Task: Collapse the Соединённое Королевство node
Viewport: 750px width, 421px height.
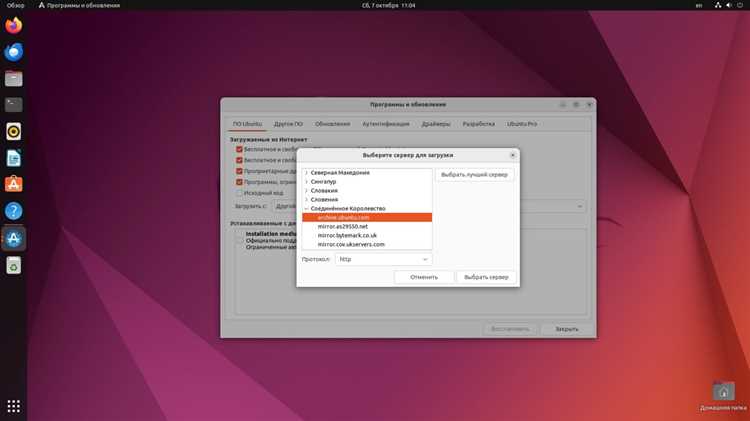Action: click(x=306, y=209)
